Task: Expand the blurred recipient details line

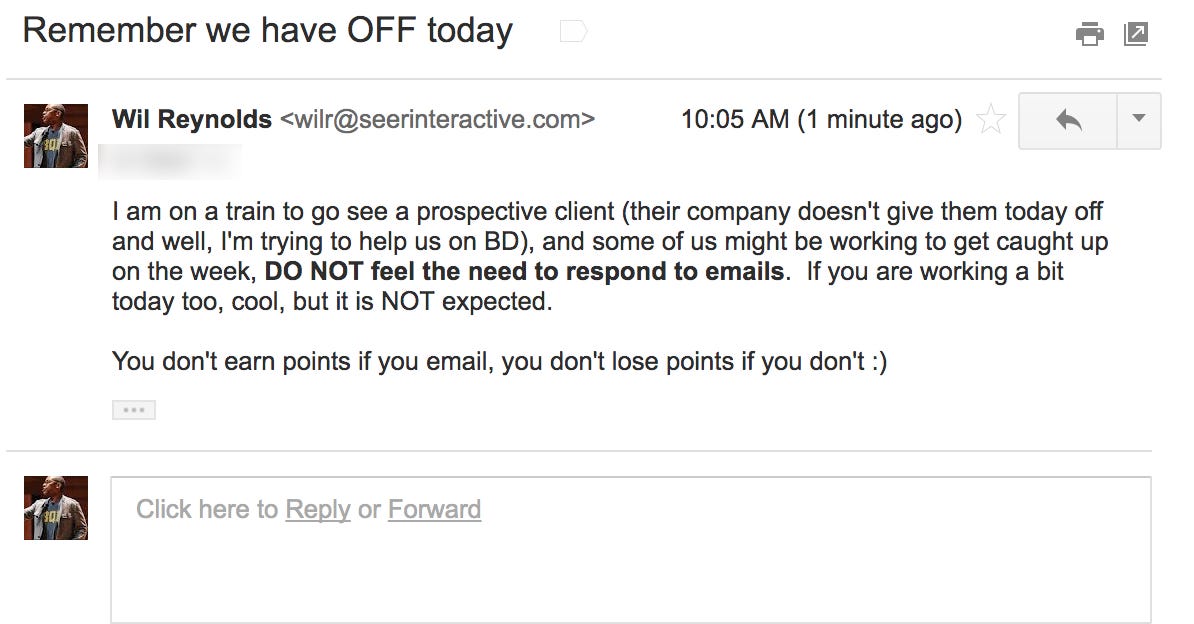Action: click(x=170, y=161)
